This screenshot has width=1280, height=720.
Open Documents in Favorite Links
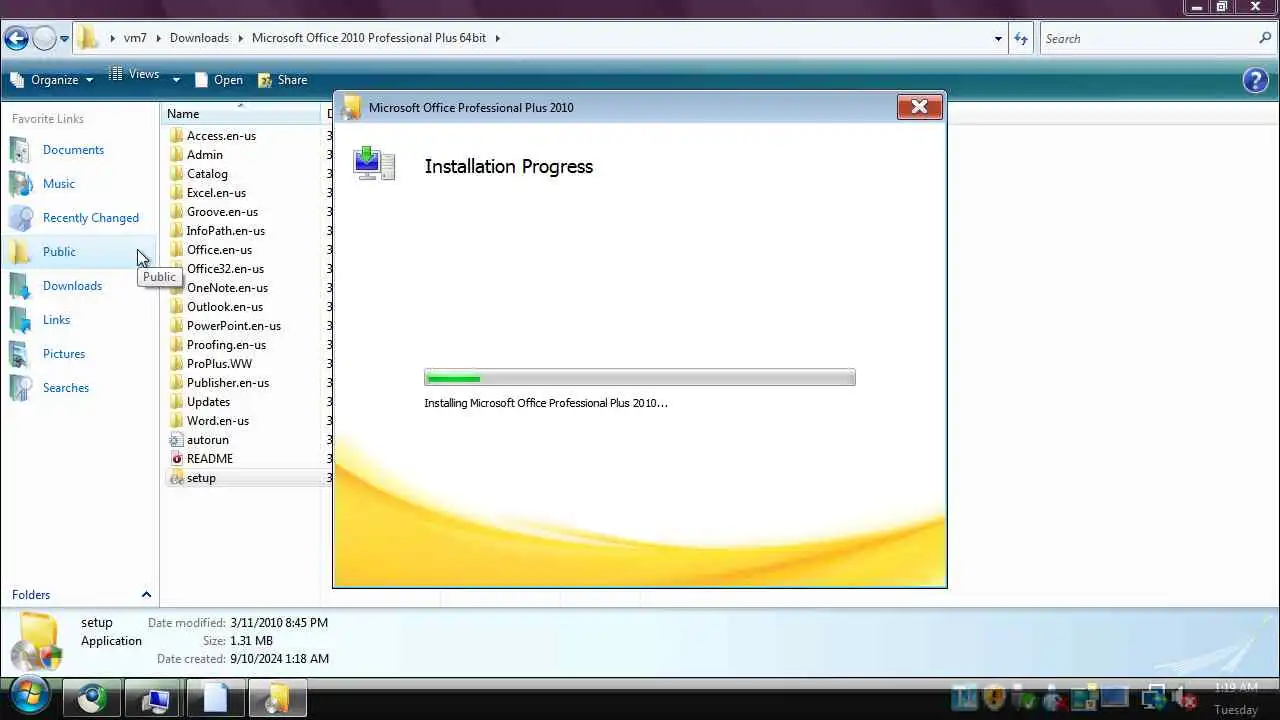(x=73, y=150)
